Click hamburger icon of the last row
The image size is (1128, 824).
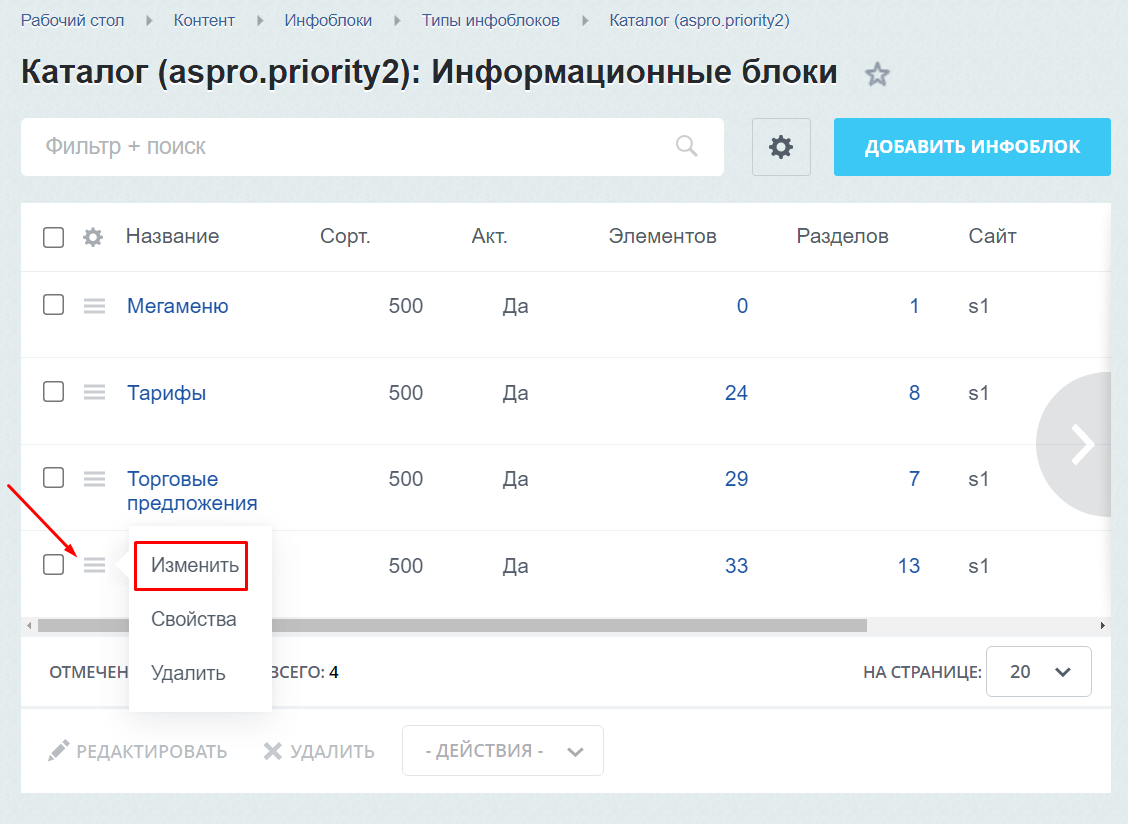[94, 565]
